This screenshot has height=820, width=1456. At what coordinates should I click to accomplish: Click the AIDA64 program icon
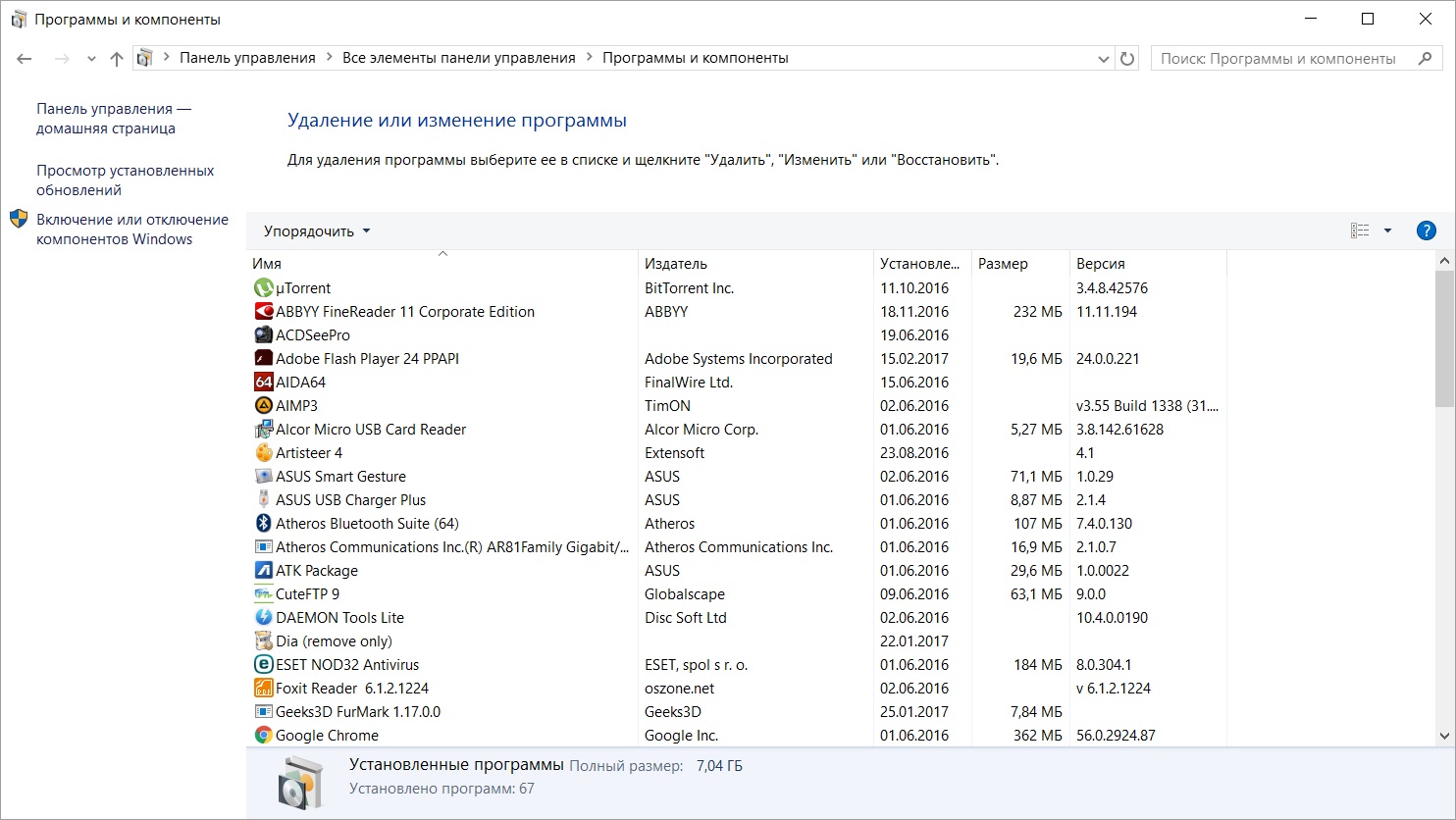click(263, 383)
